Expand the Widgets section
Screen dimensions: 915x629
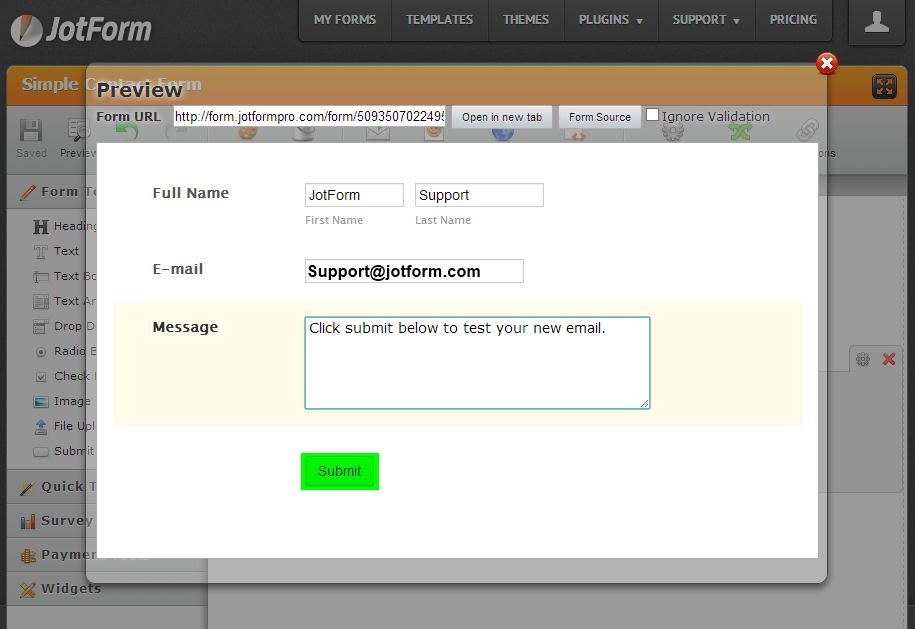coord(70,589)
